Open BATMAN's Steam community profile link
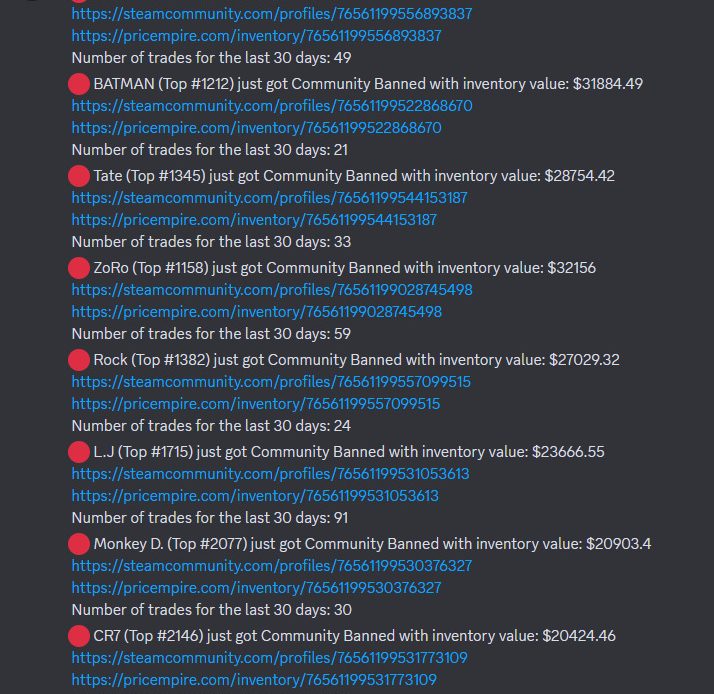Viewport: 714px width, 694px height. 272,106
